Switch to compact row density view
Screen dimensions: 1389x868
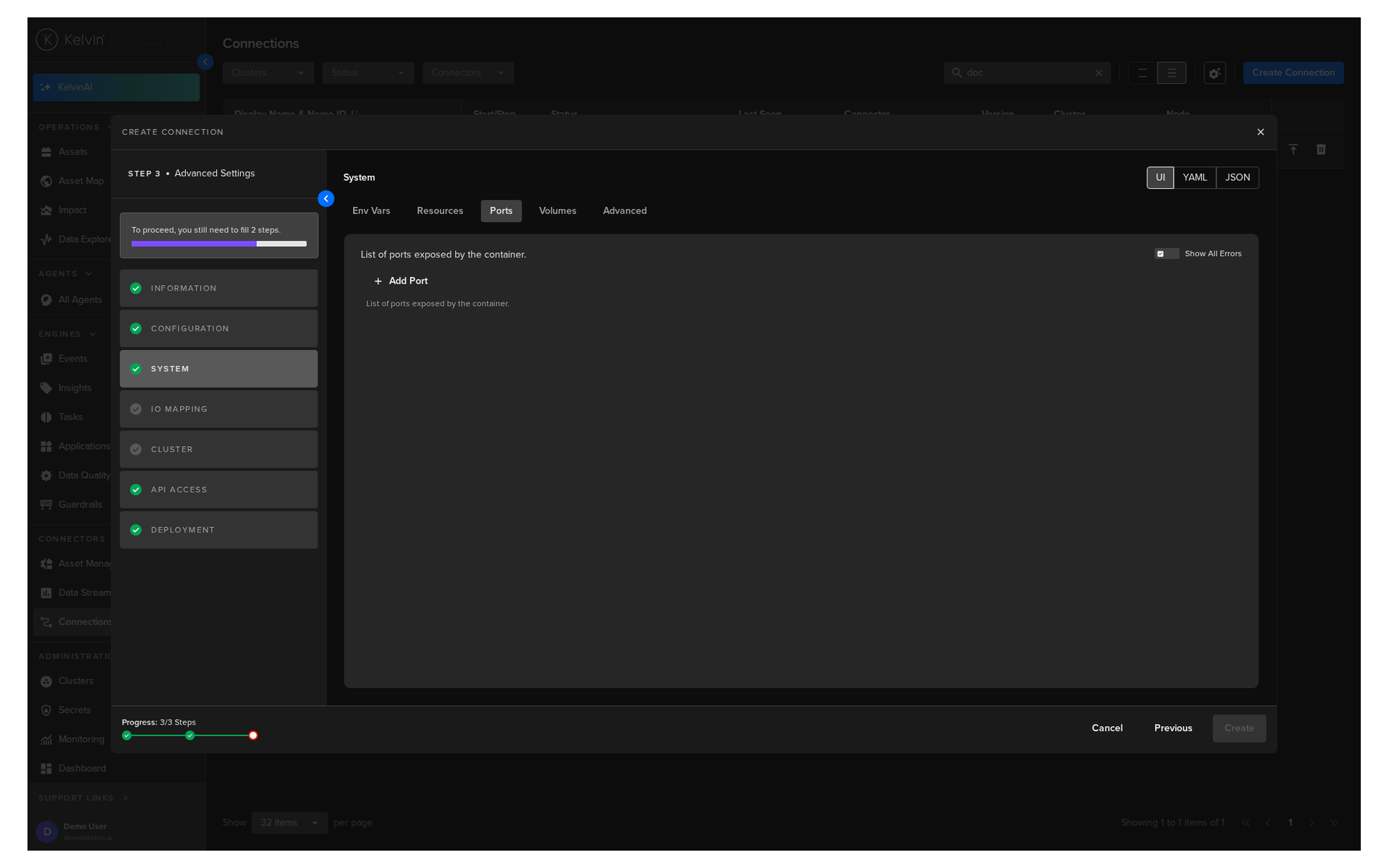[x=1142, y=73]
